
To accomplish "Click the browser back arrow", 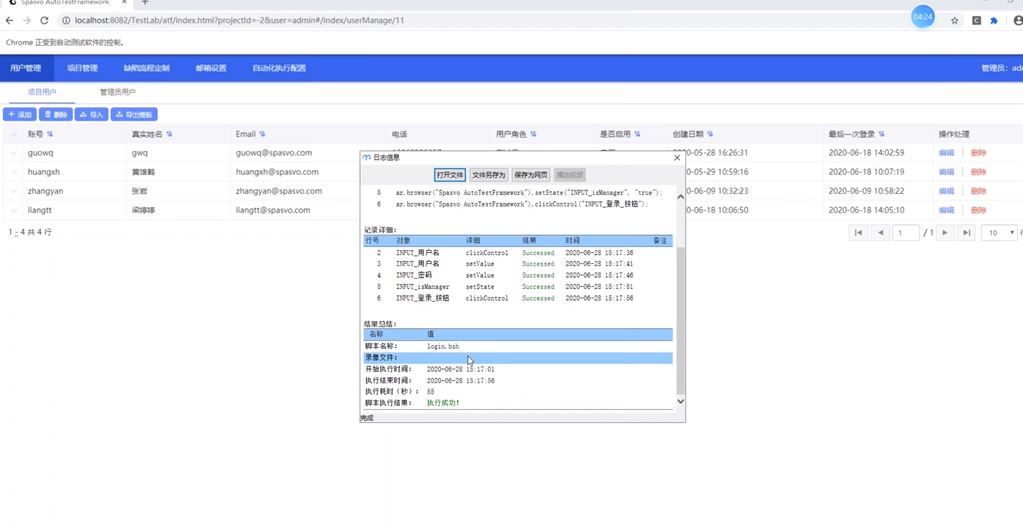I will pyautogui.click(x=9, y=20).
